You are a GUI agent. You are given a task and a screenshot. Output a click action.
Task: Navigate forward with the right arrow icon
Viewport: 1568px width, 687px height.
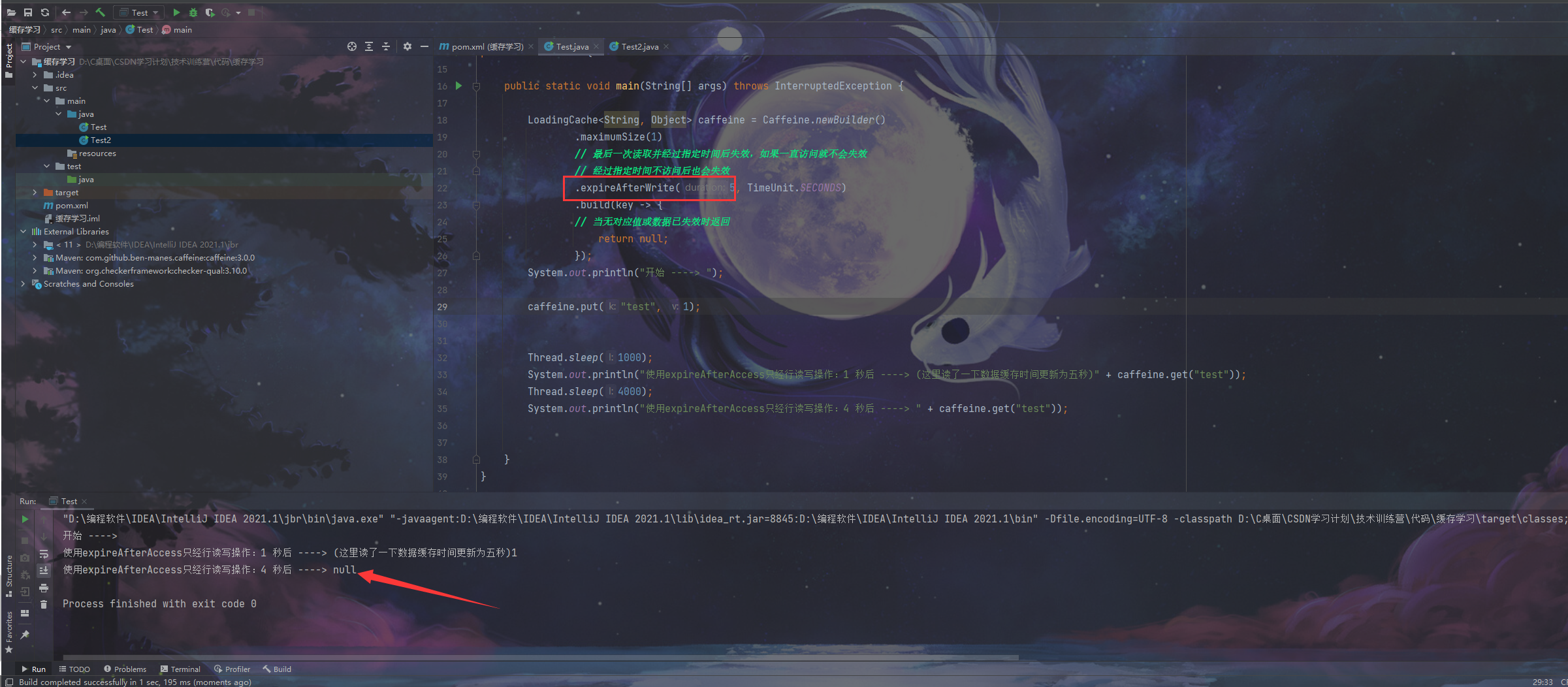pyautogui.click(x=83, y=12)
